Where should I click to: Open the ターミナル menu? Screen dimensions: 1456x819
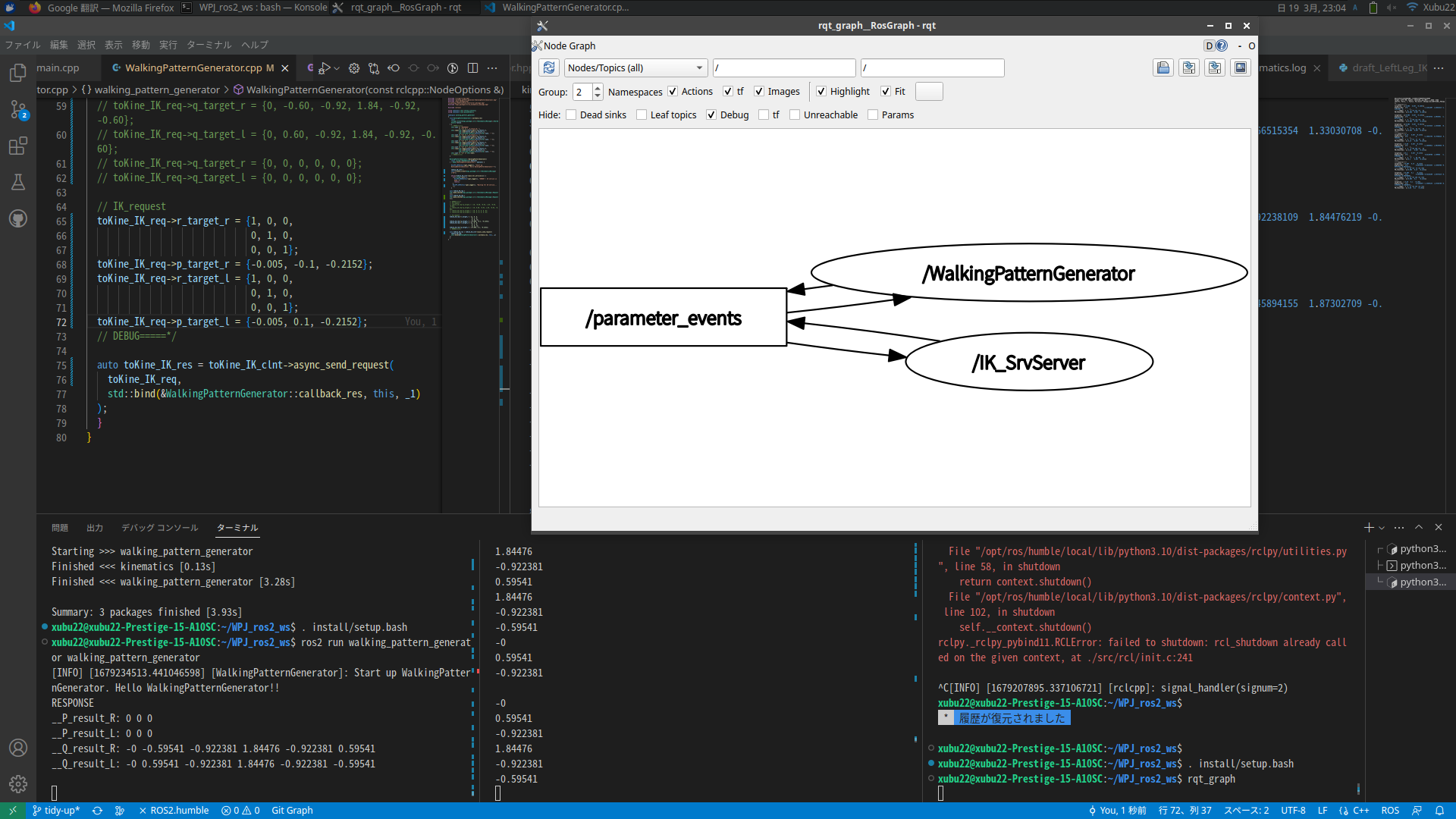[209, 45]
